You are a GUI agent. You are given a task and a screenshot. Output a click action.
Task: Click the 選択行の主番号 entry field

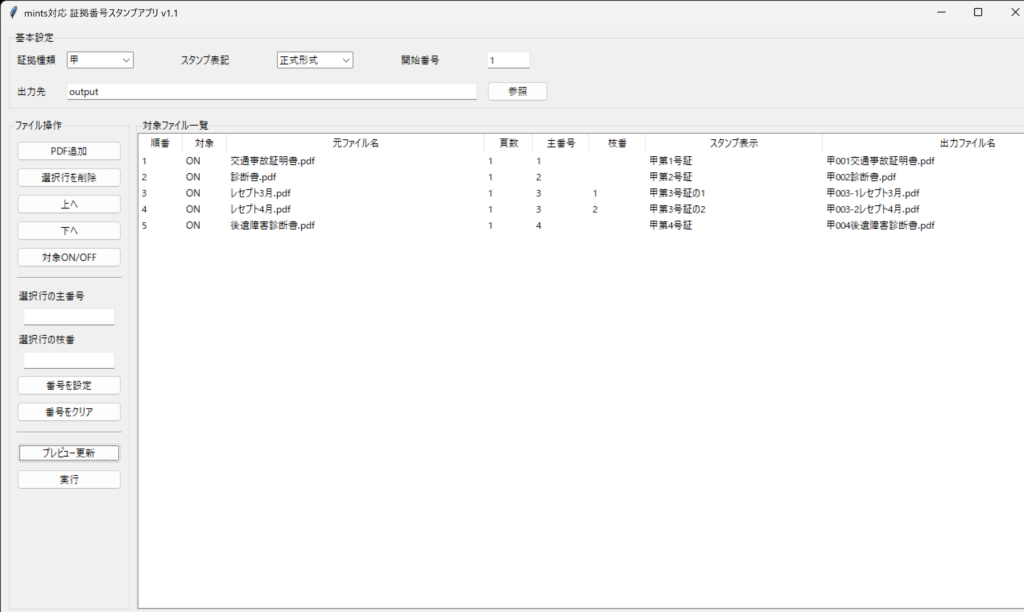69,317
